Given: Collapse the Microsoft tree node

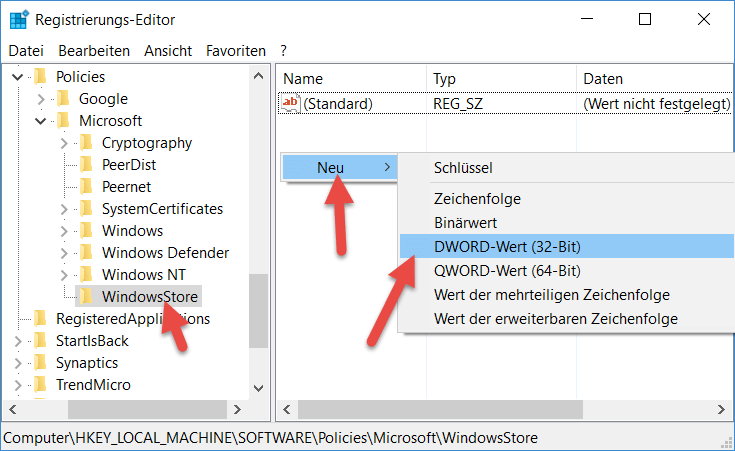Looking at the screenshot, I should click(41, 121).
